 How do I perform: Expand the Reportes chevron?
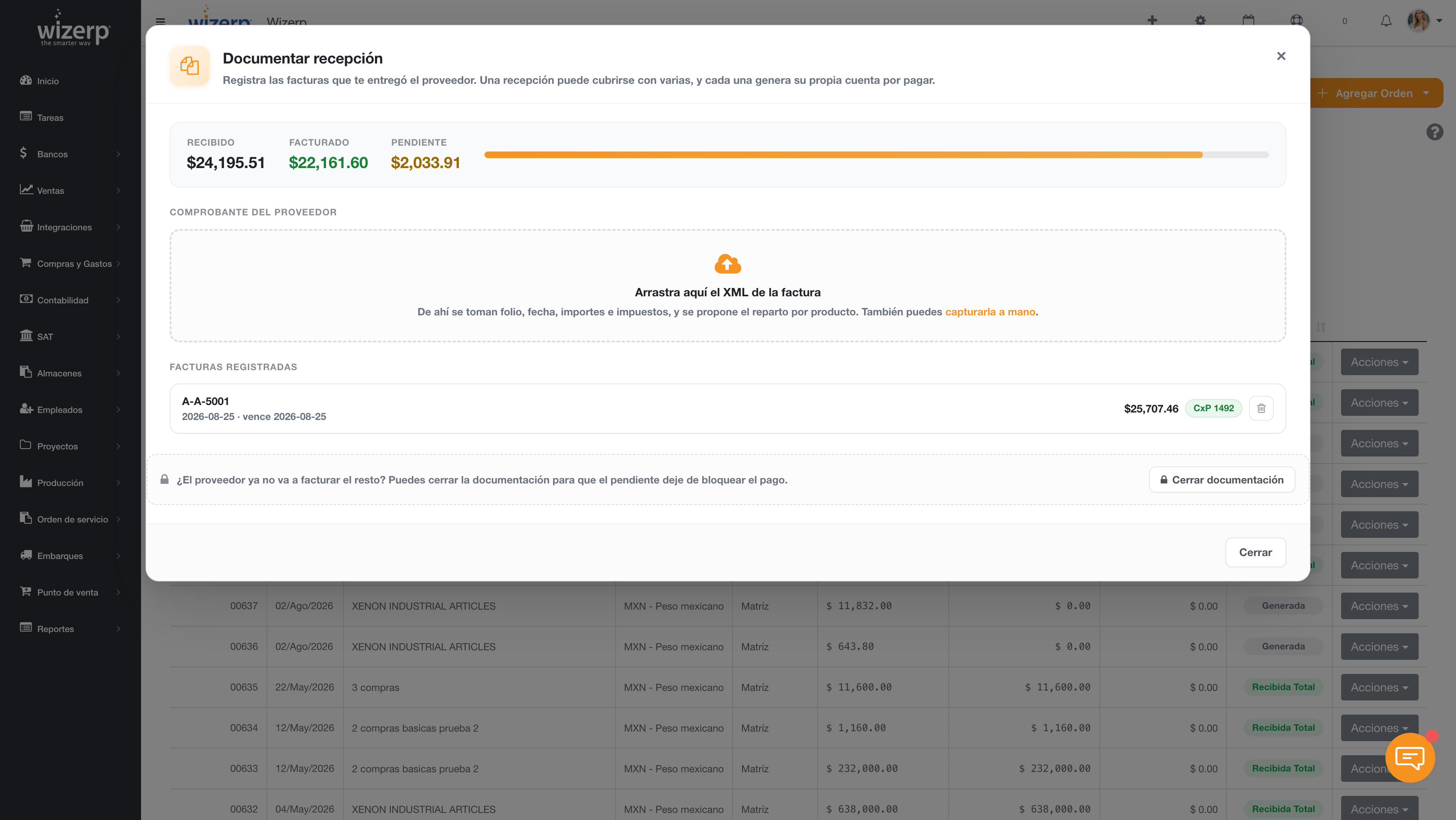coord(118,629)
